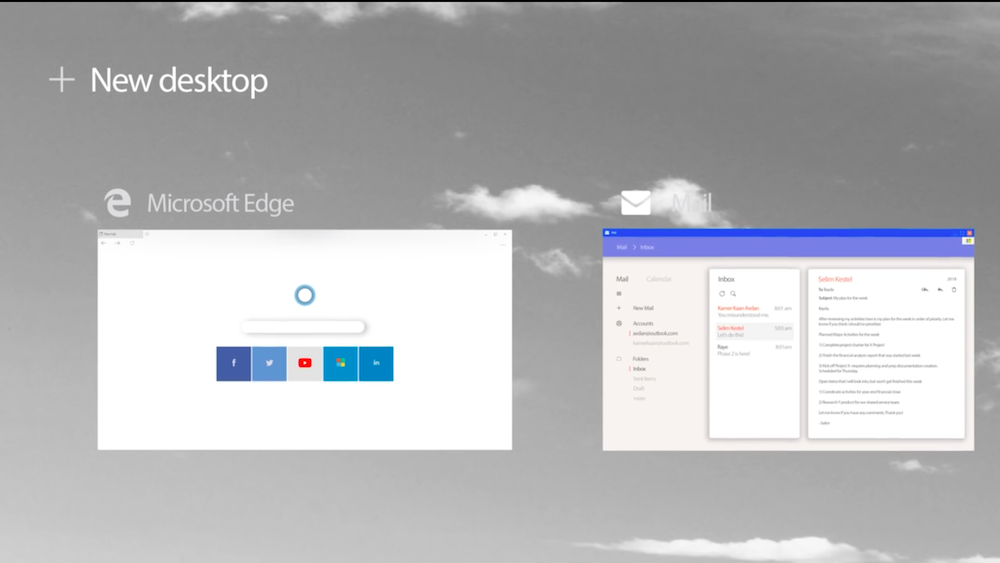
Task: Open the message from Kamer Kaan Avdan
Action: click(754, 311)
